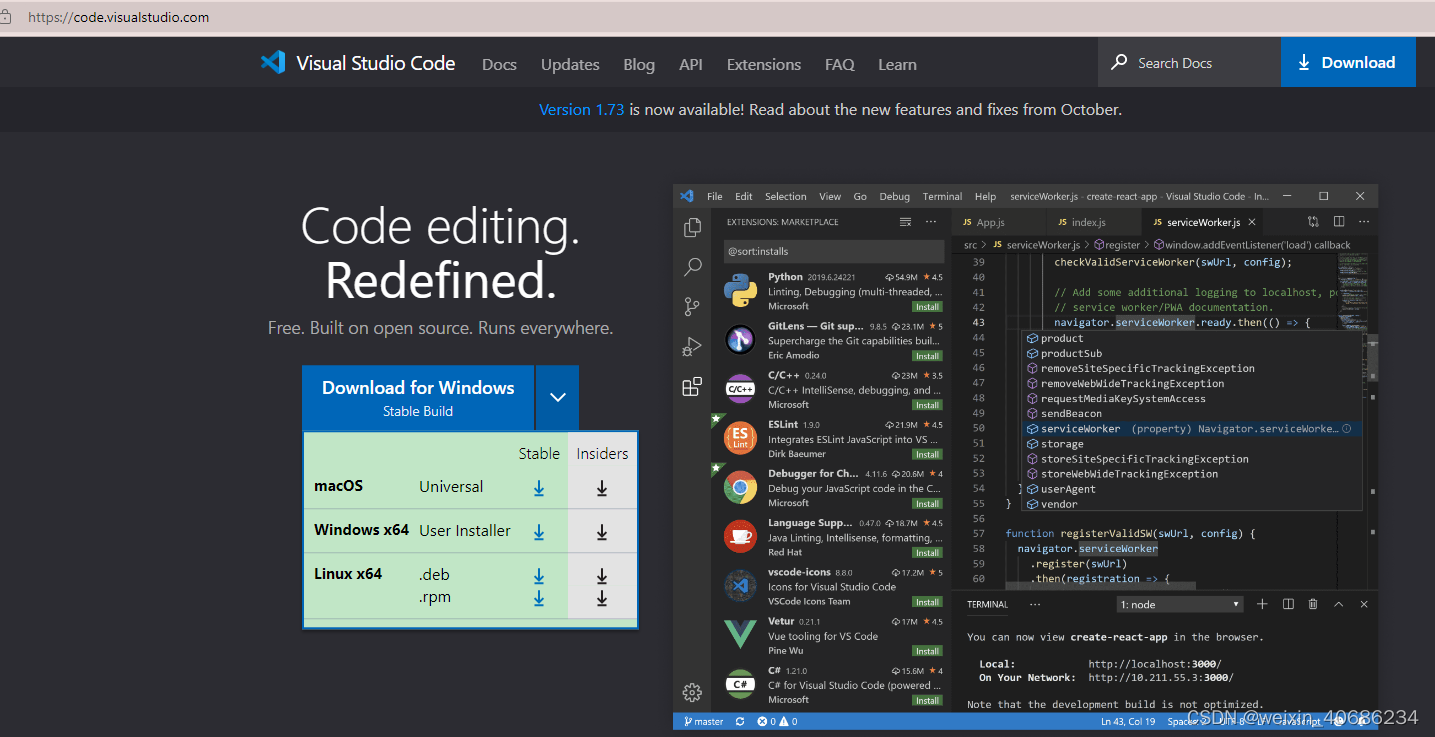Kill the terminal using the trash icon
This screenshot has height=737, width=1435.
pos(1313,604)
